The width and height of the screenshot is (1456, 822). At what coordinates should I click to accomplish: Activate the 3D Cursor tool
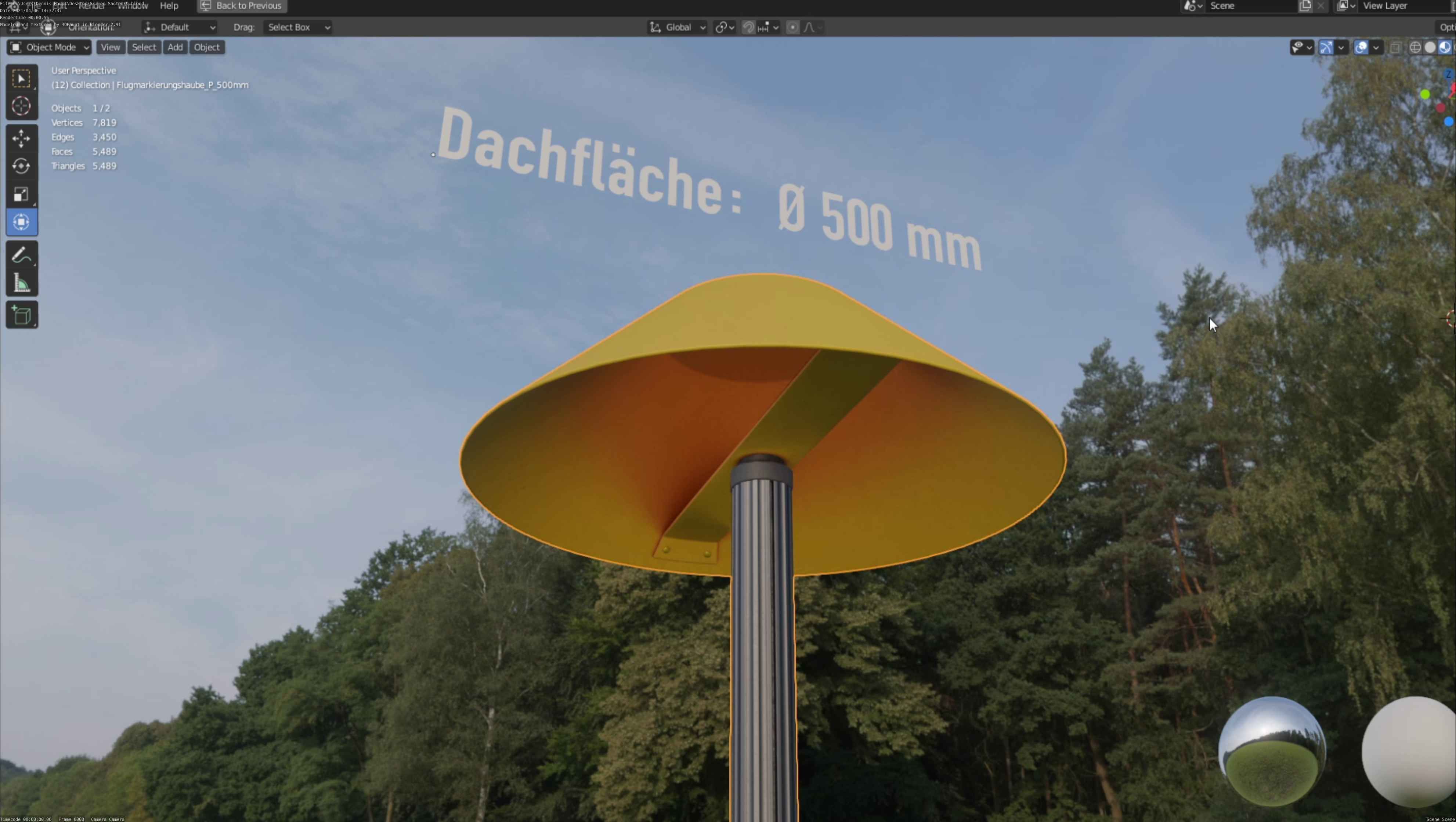21,106
